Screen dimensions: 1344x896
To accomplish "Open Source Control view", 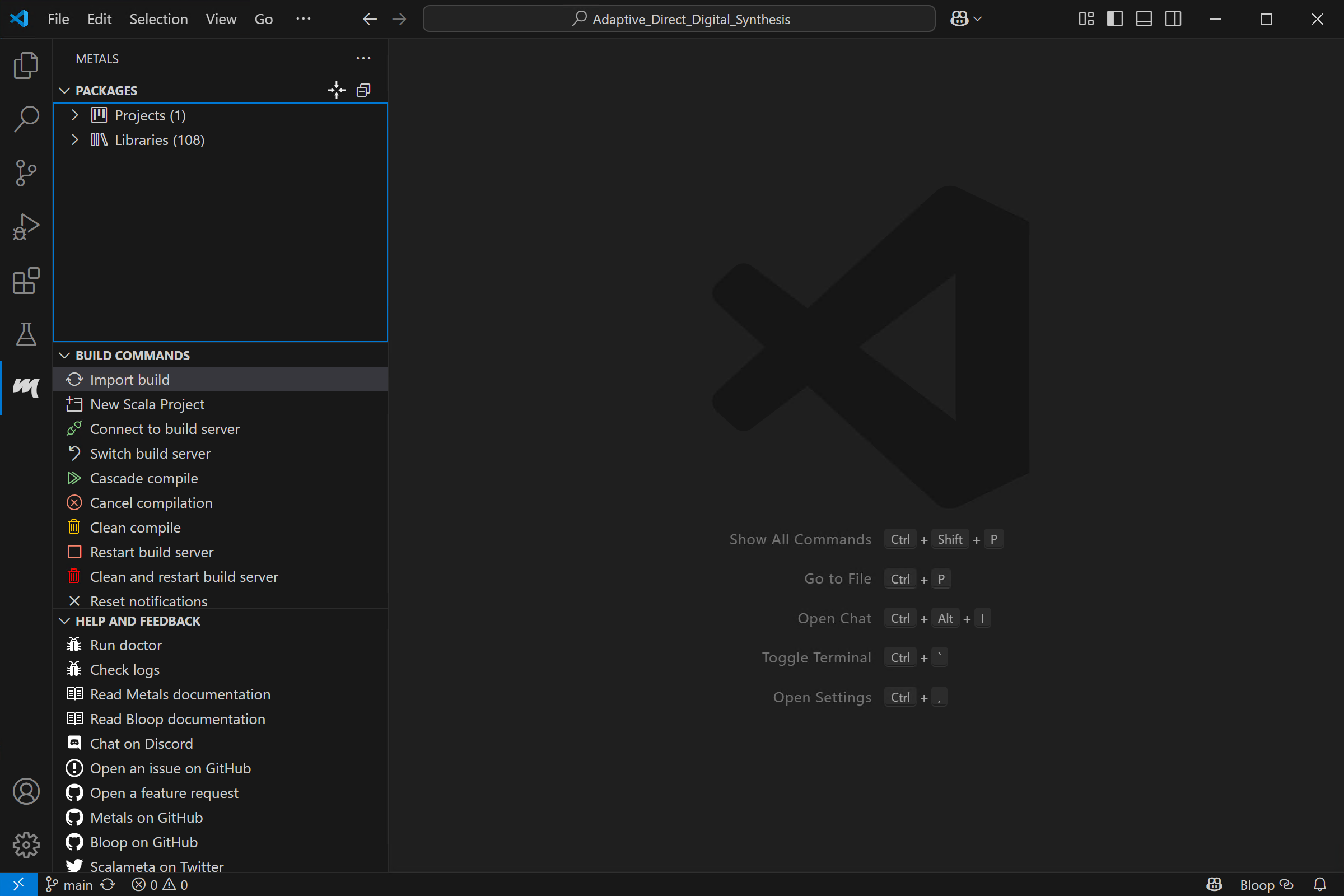I will [x=26, y=172].
